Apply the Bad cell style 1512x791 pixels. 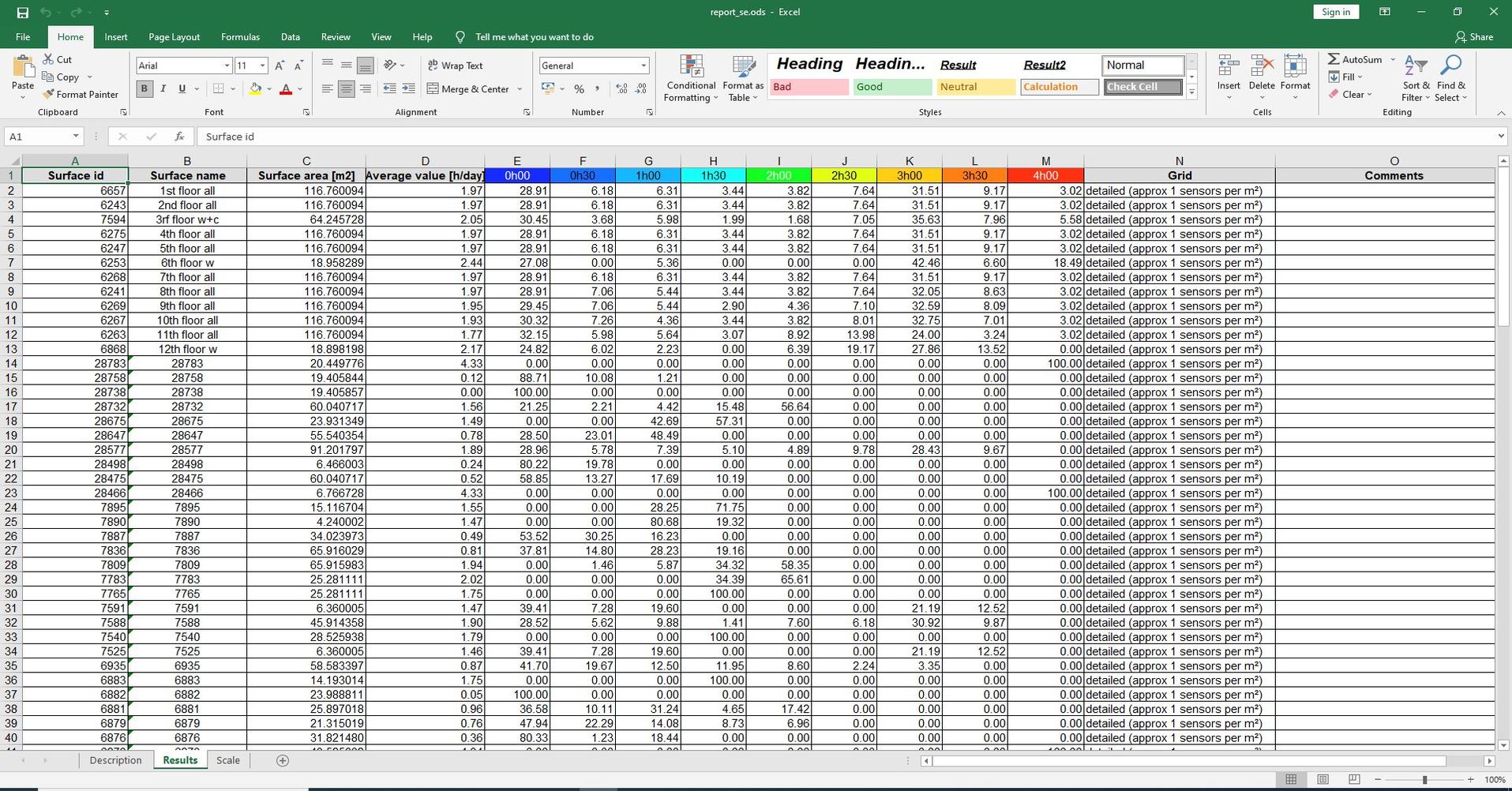pos(809,87)
